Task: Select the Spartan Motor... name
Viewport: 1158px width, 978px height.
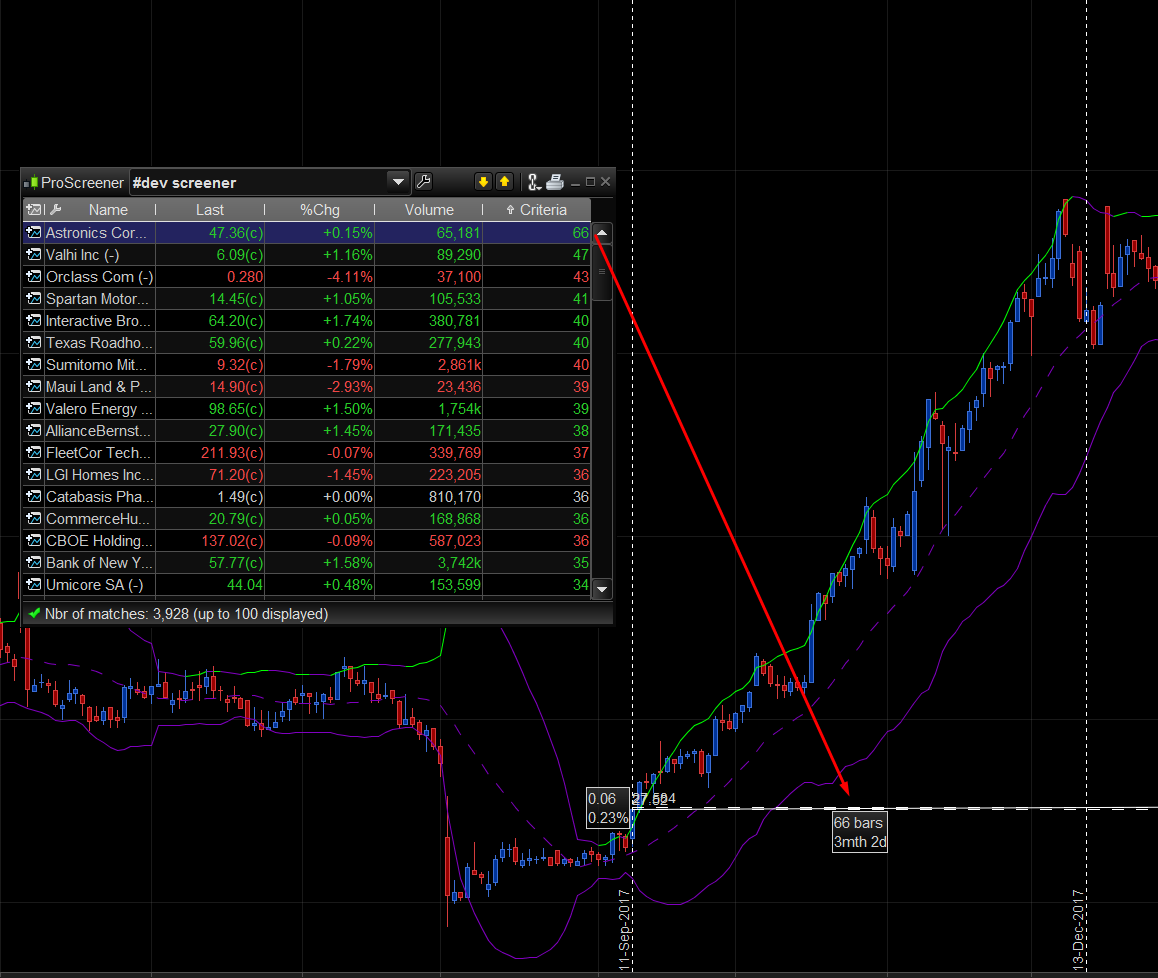Action: coord(97,299)
